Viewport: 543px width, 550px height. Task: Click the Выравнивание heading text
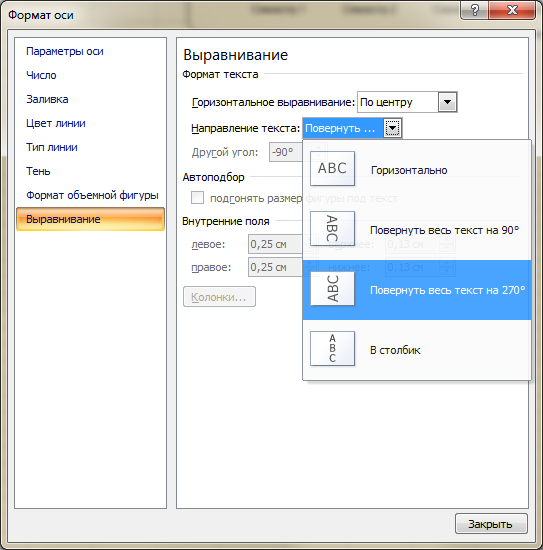[235, 55]
